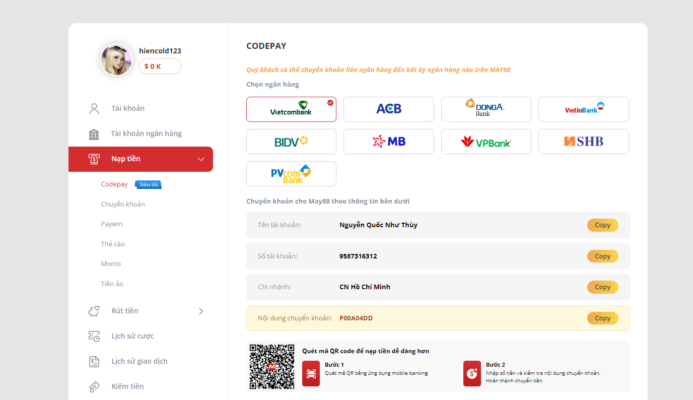Copy the transfer content P00A04DD

(602, 318)
